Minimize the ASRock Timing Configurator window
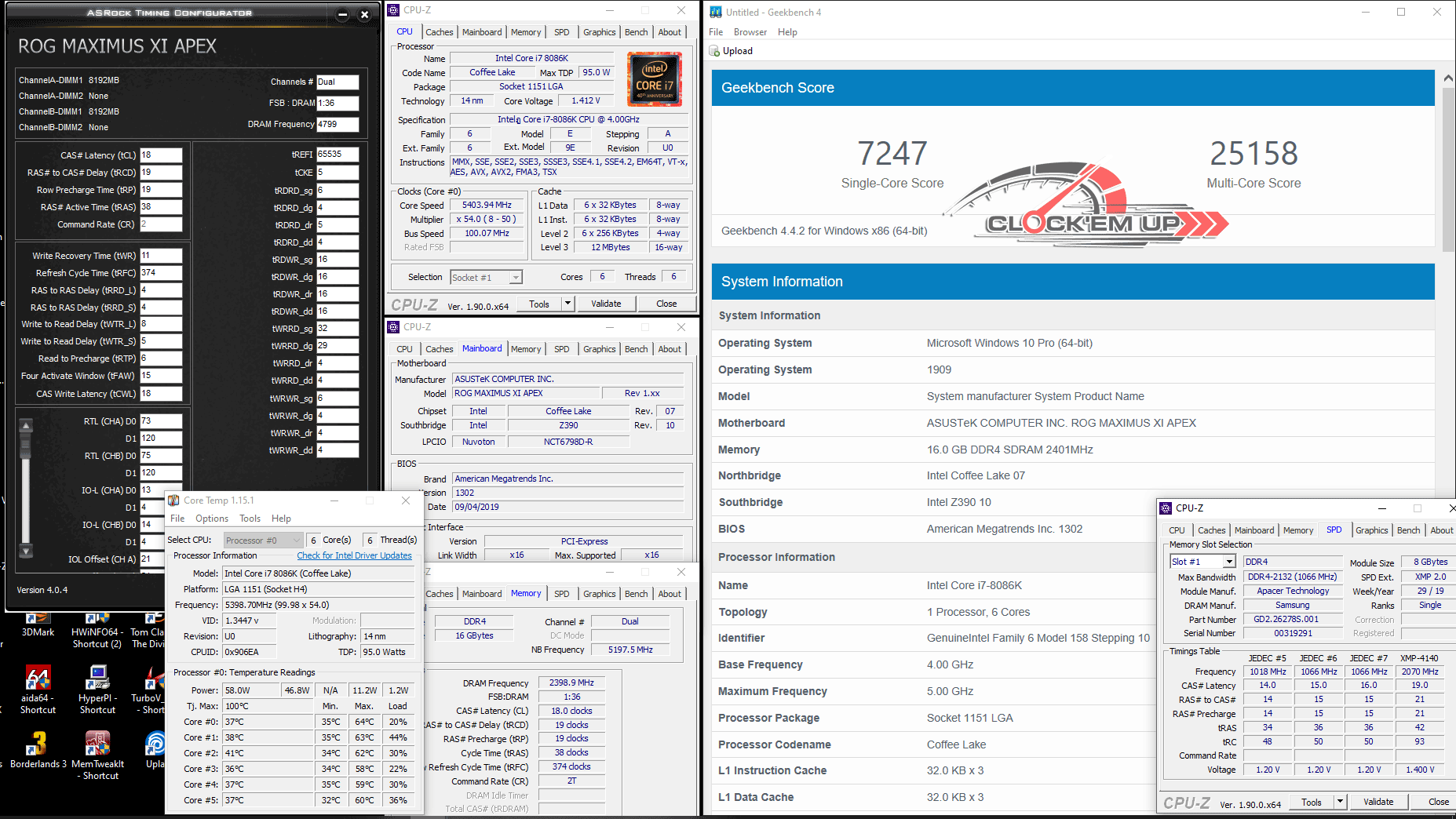 tap(342, 14)
